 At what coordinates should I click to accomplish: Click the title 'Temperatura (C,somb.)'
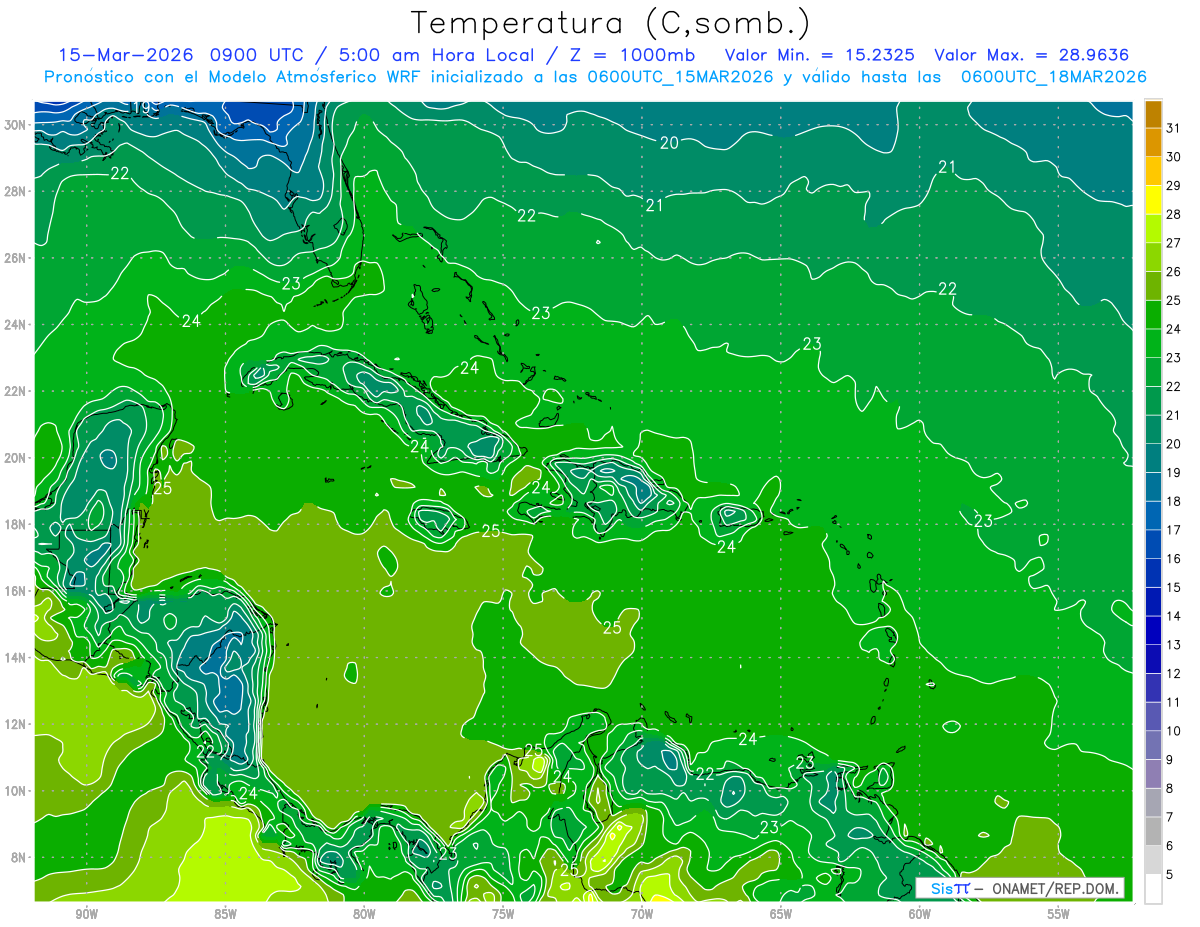[610, 22]
